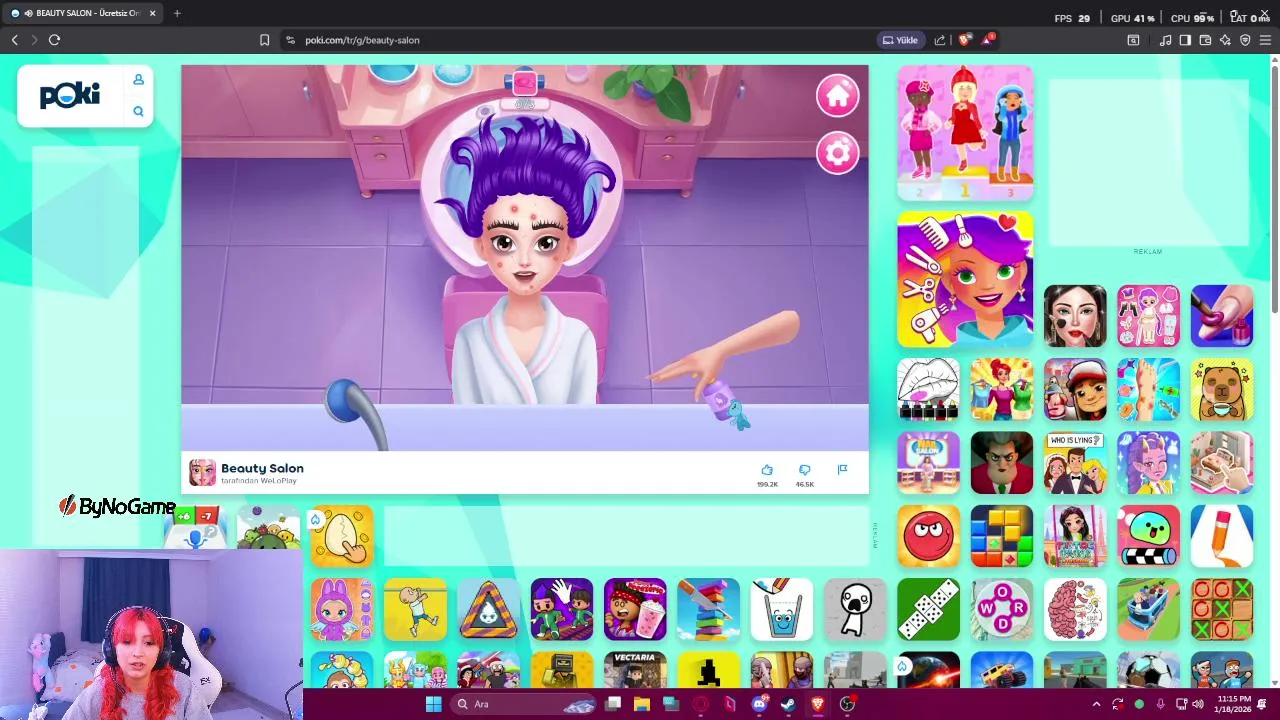Screen dimensions: 1280x720
Task: Open the Brain Test game thumbnail
Action: coord(1075,609)
